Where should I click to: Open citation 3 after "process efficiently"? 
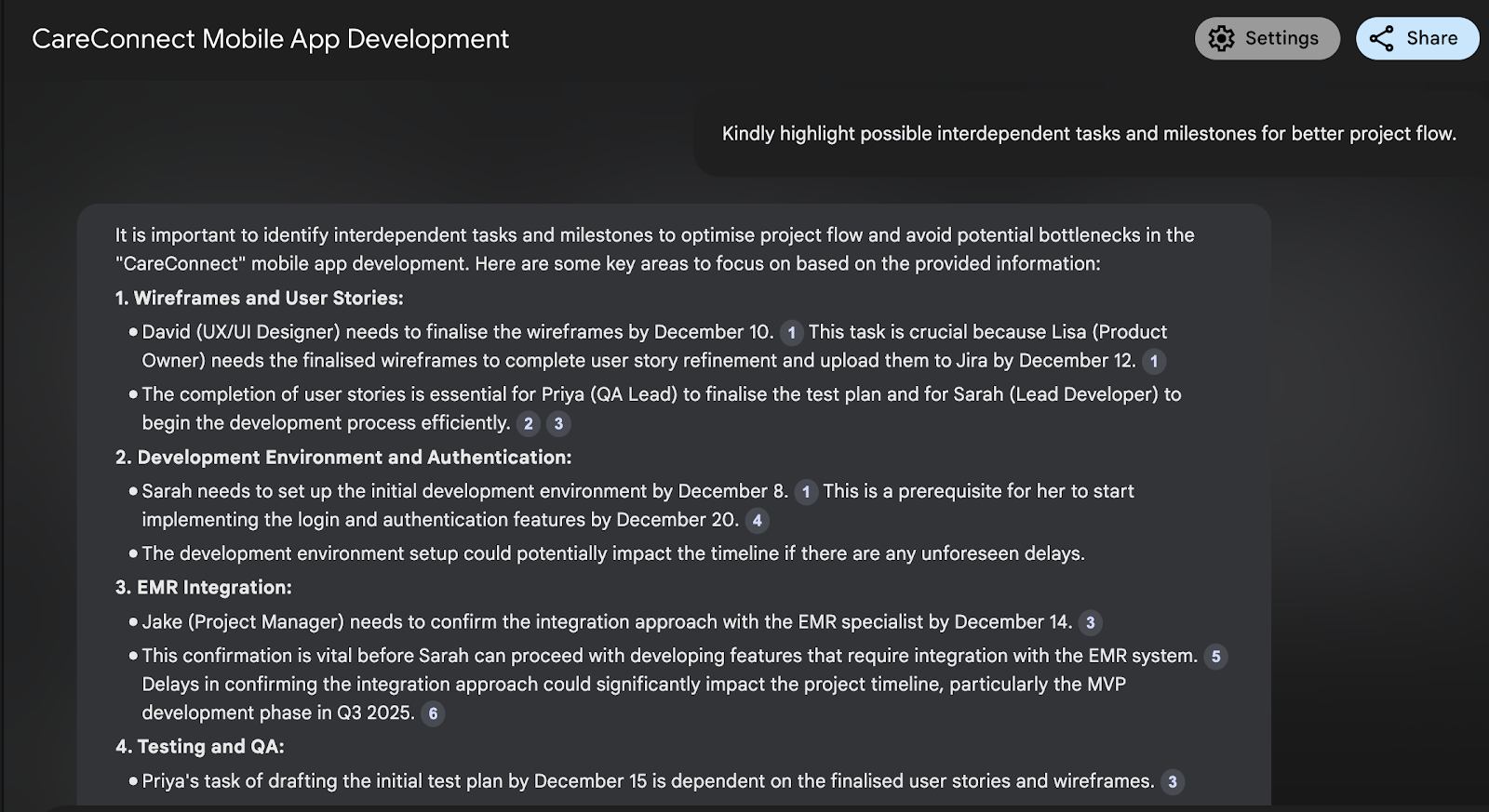tap(558, 424)
